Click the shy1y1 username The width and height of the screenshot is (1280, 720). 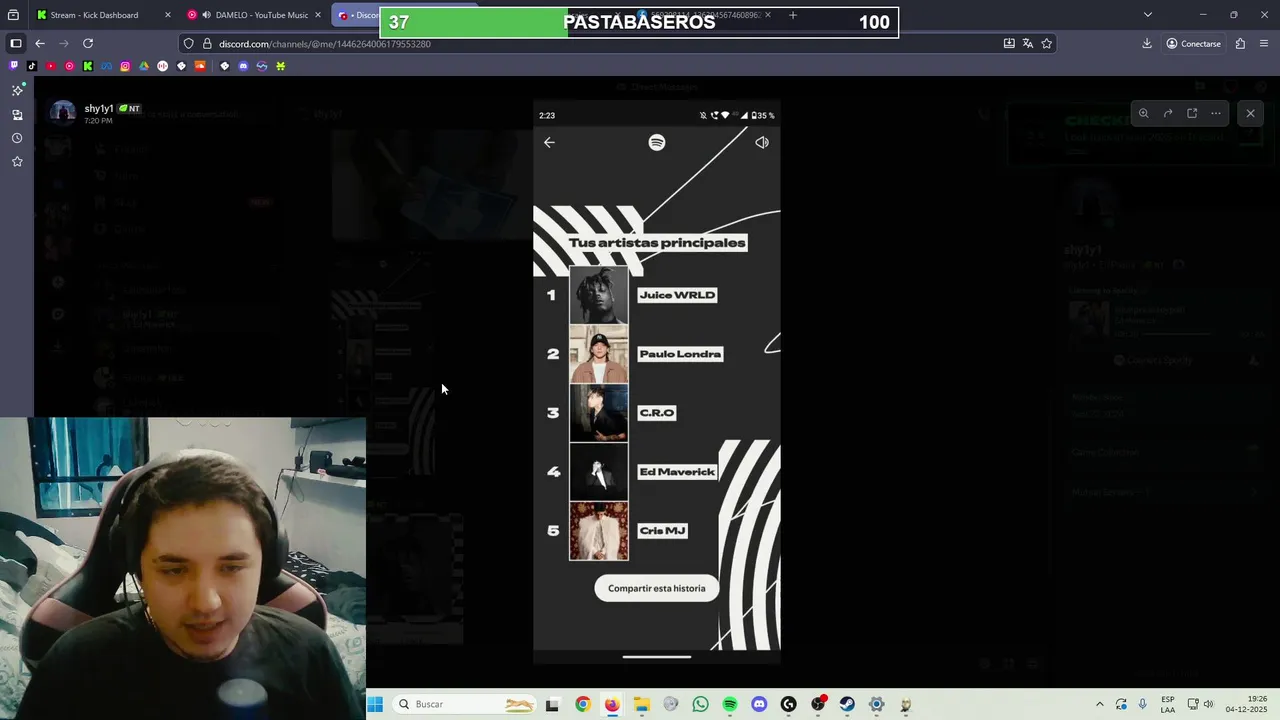point(99,108)
